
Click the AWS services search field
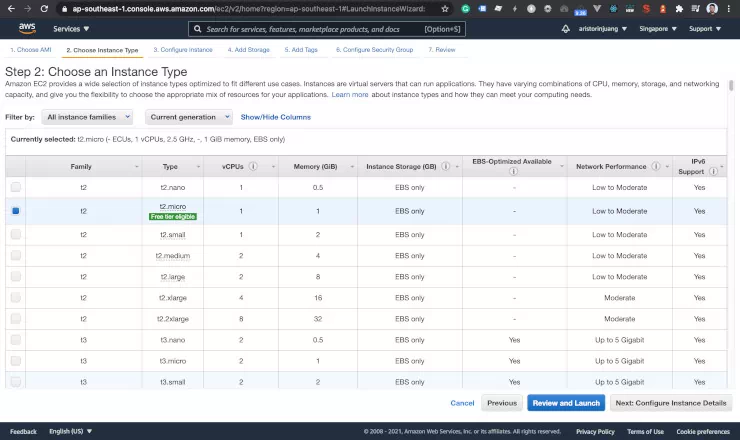click(327, 29)
